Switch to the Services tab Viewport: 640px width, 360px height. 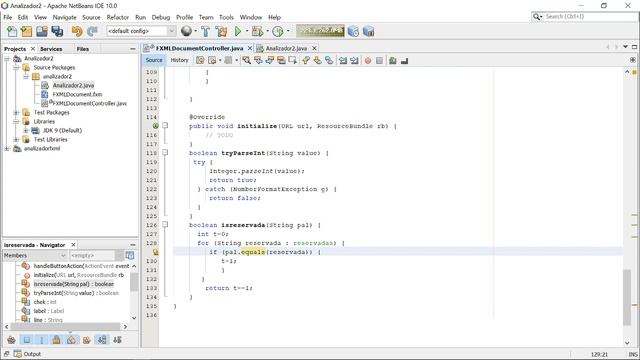click(x=51, y=49)
